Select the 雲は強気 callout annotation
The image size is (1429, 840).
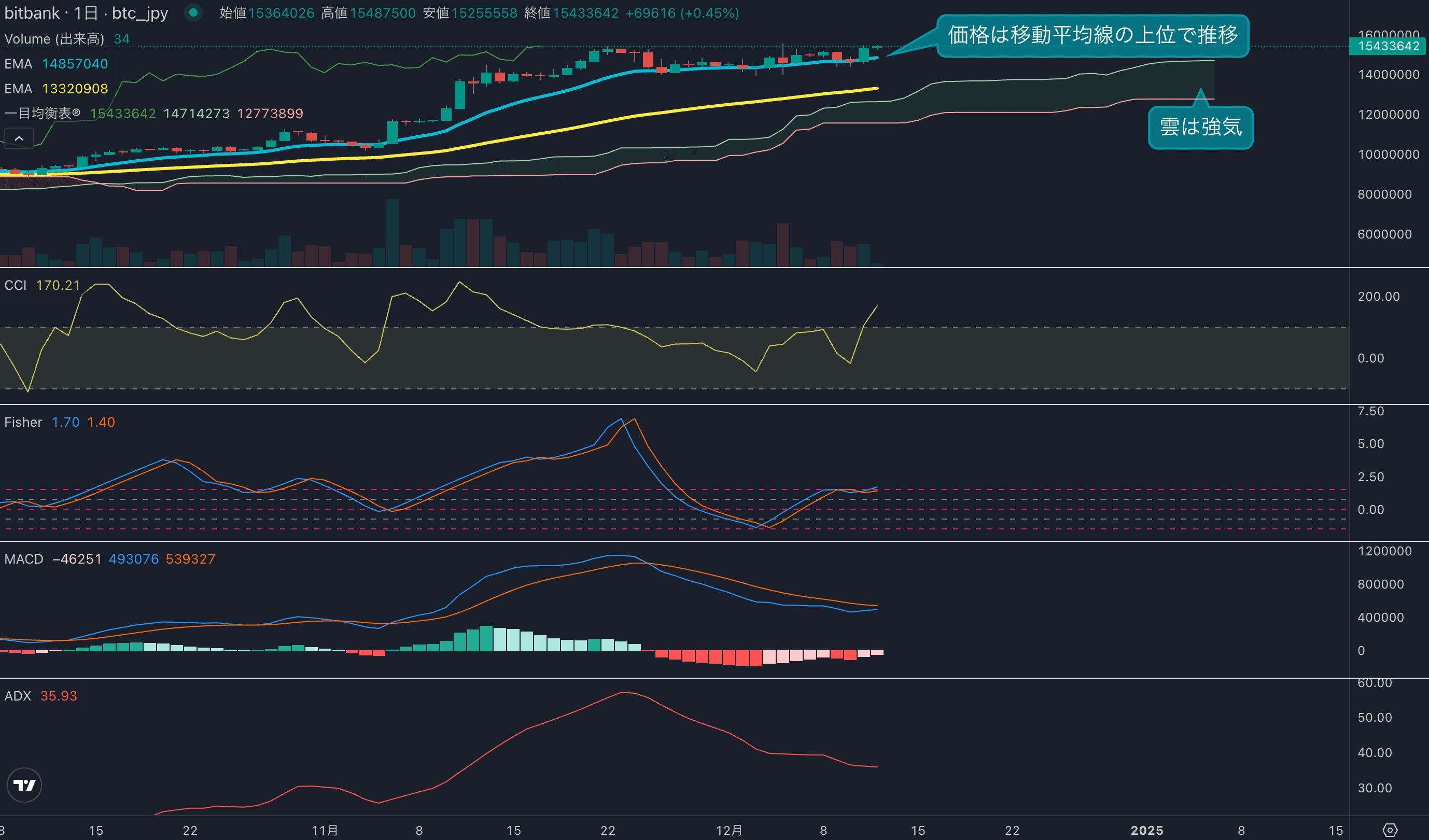coord(1200,127)
